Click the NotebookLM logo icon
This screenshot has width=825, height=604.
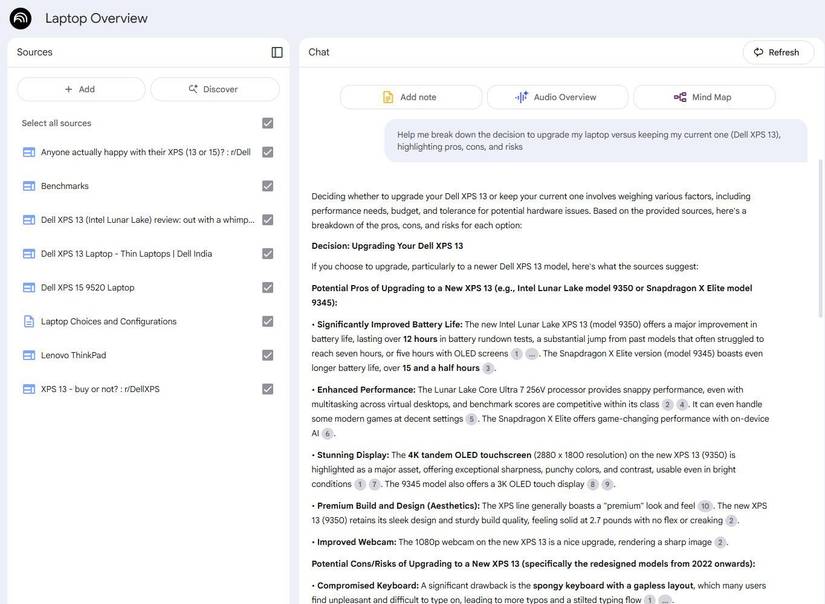pyautogui.click(x=20, y=18)
